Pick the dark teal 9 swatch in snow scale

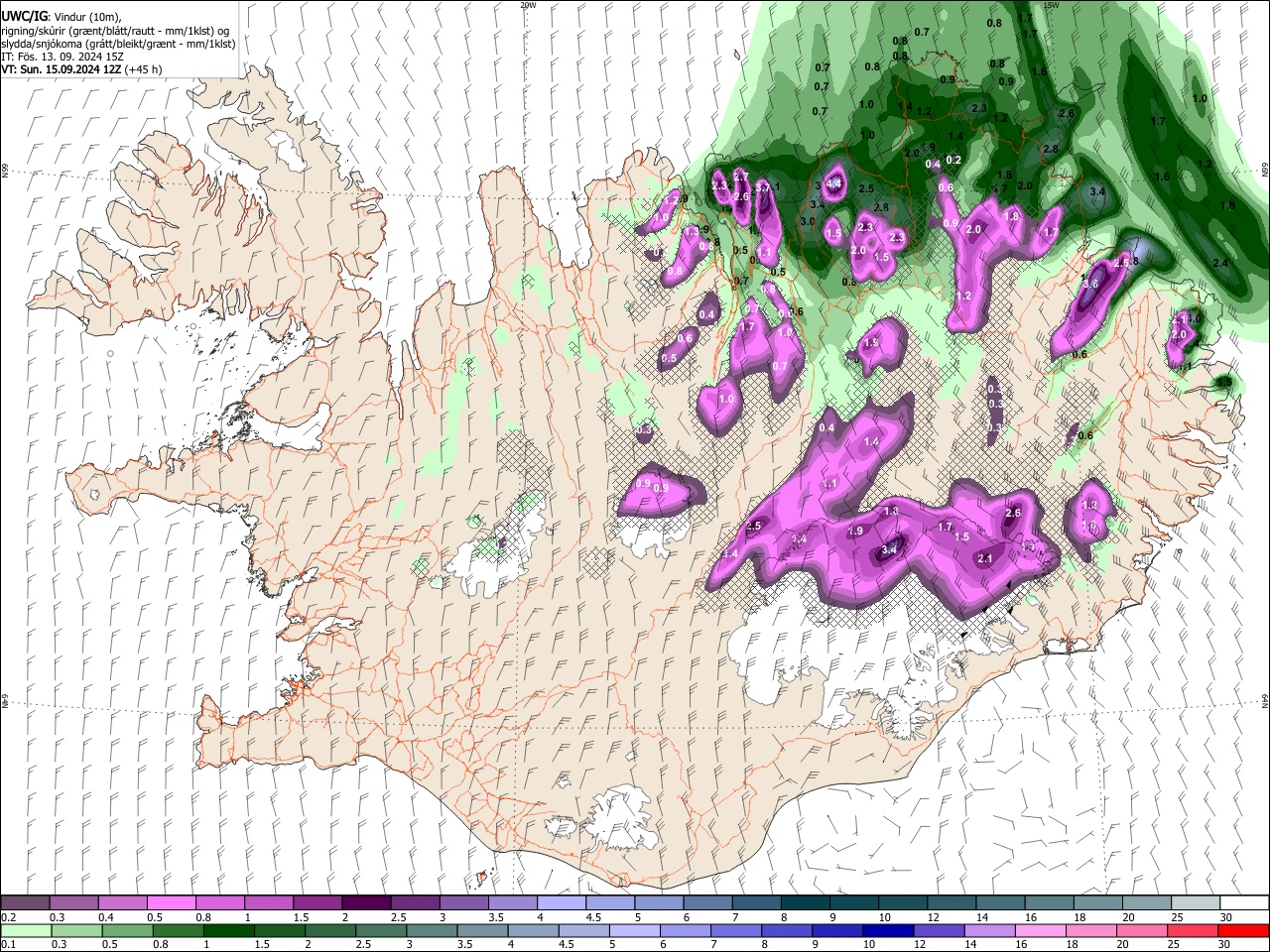(854, 902)
